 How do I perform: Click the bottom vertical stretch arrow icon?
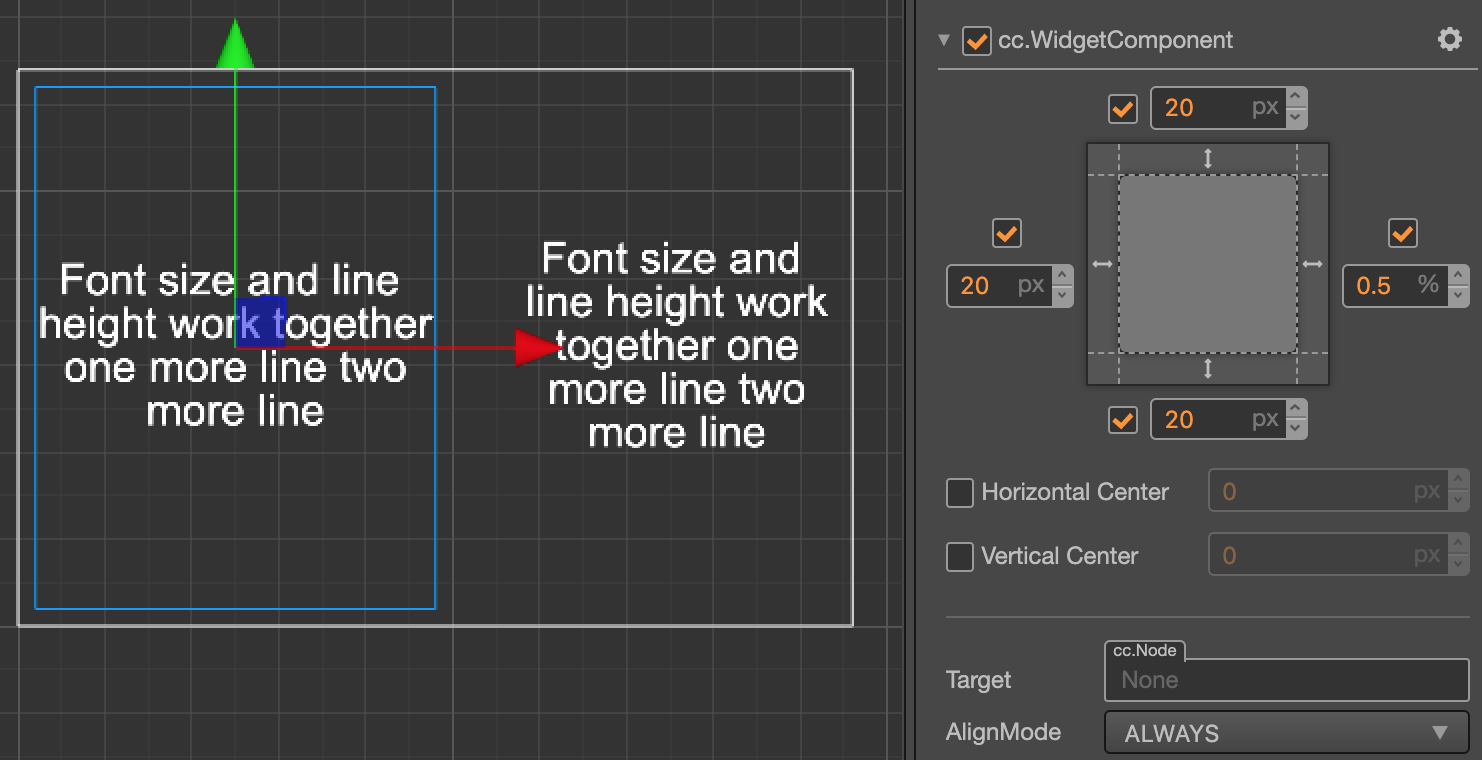1208,369
